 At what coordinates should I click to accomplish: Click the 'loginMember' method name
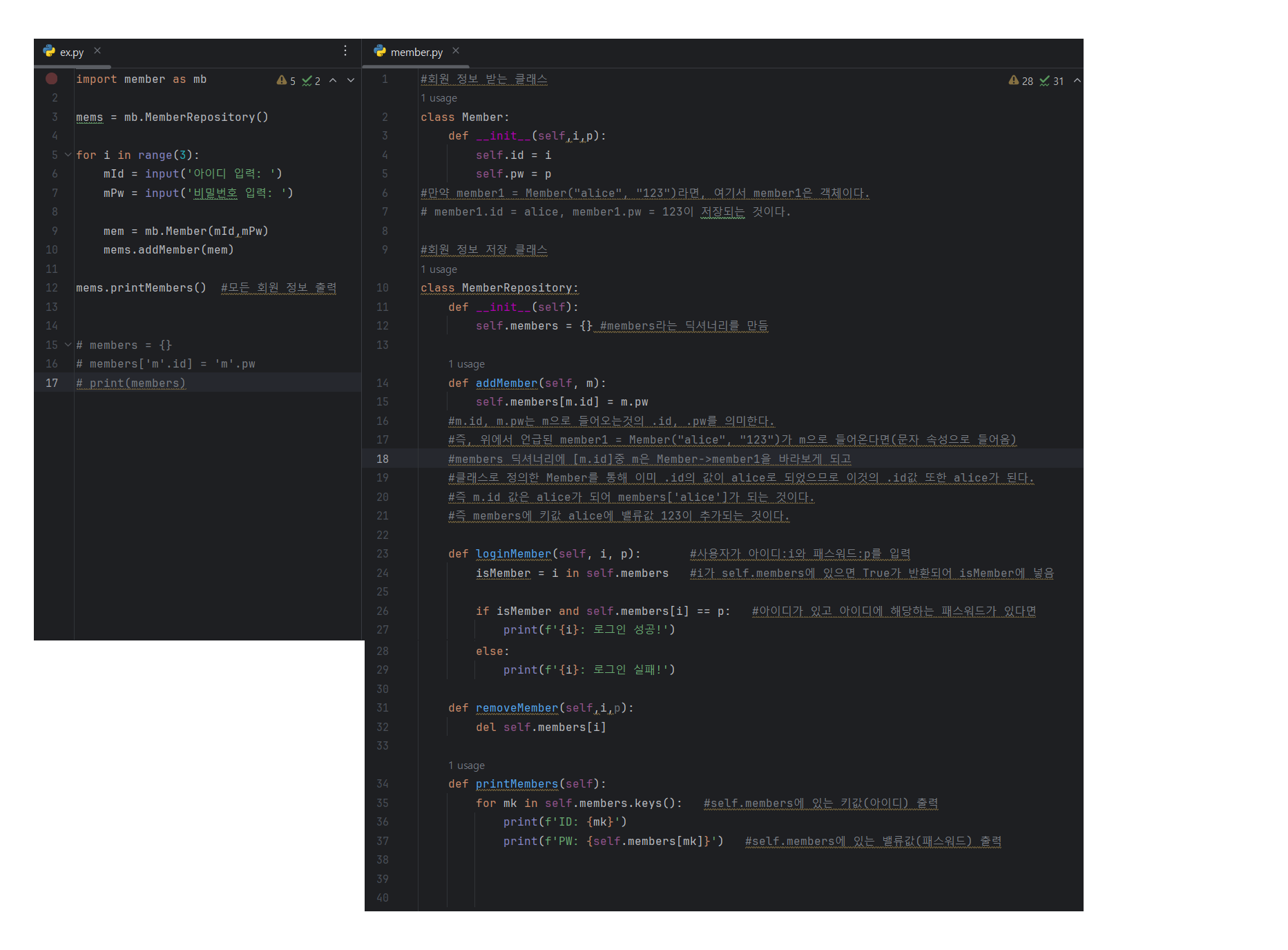click(514, 554)
